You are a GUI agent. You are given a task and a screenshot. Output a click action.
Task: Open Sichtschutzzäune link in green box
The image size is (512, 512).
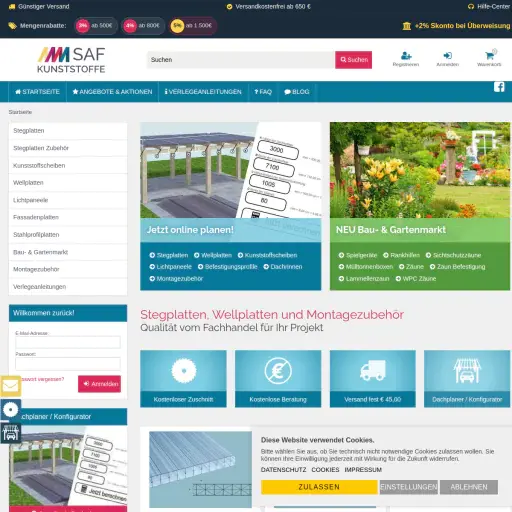point(453,255)
